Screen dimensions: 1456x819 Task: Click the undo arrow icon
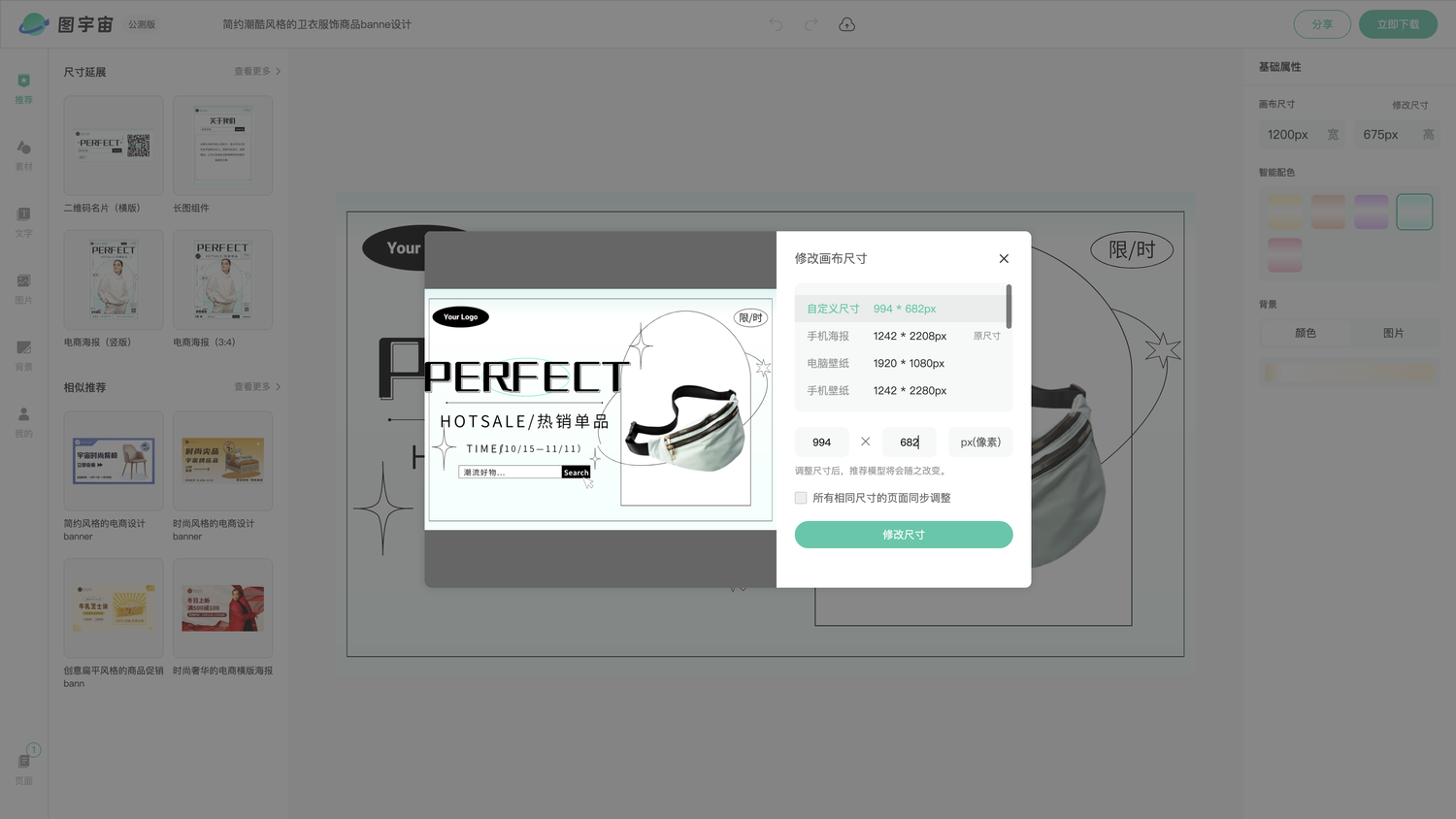tap(776, 24)
